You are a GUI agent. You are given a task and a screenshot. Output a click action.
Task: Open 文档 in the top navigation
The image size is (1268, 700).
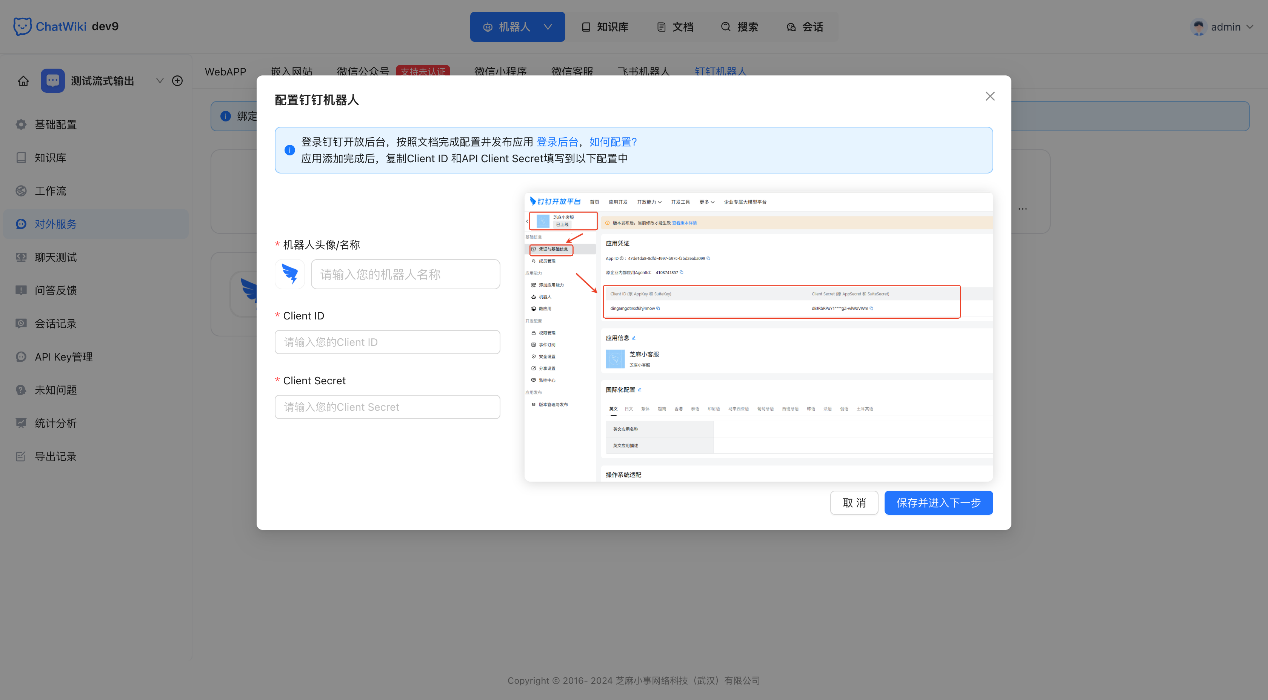tap(675, 27)
